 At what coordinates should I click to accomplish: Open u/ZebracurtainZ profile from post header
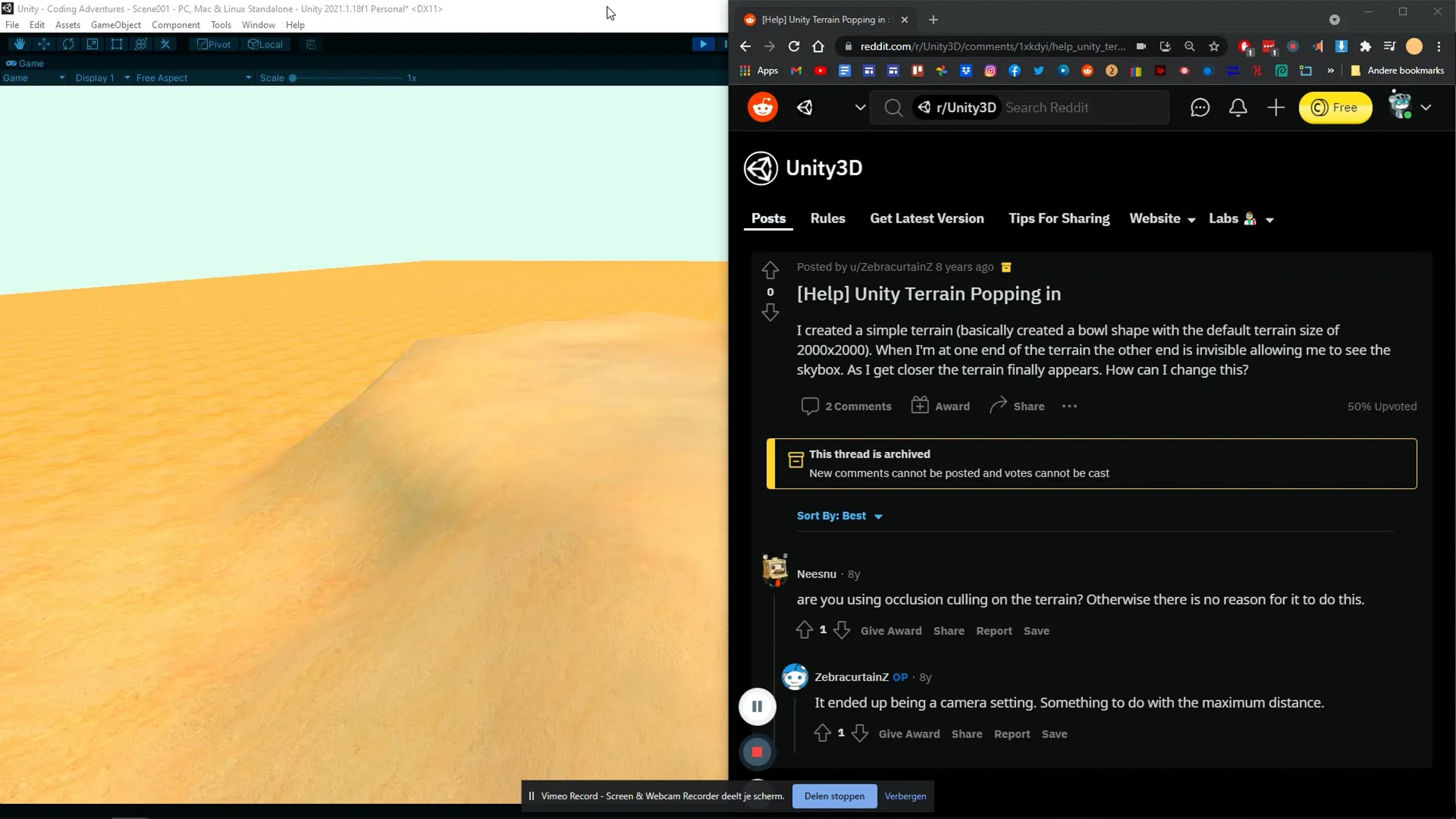891,268
